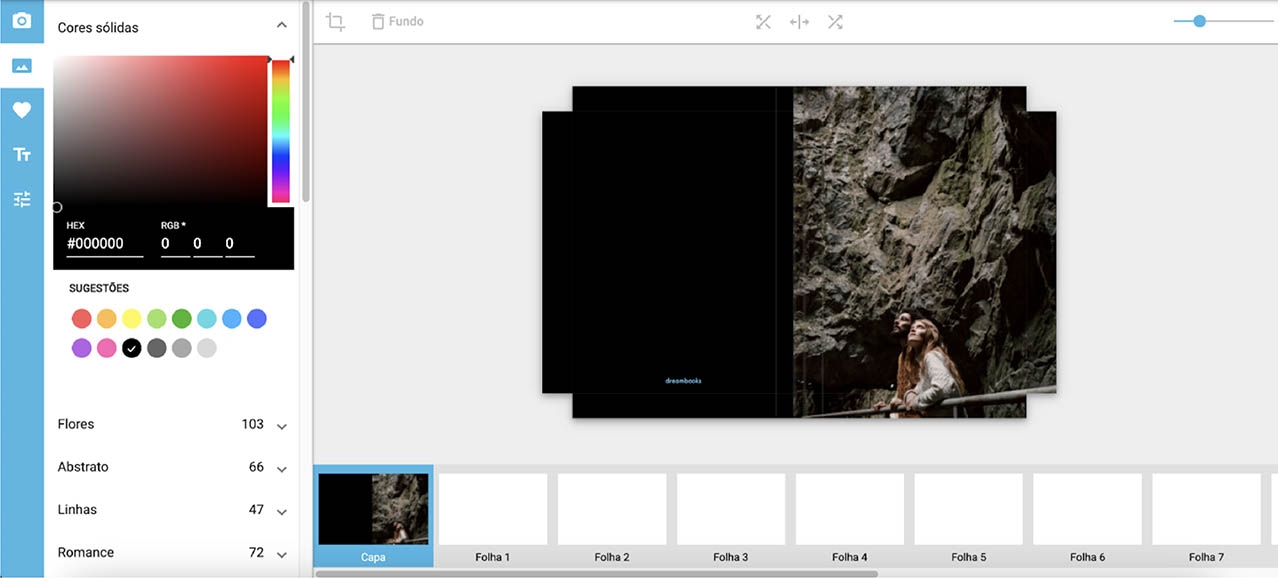
Task: Click the crop tool icon
Action: [336, 22]
